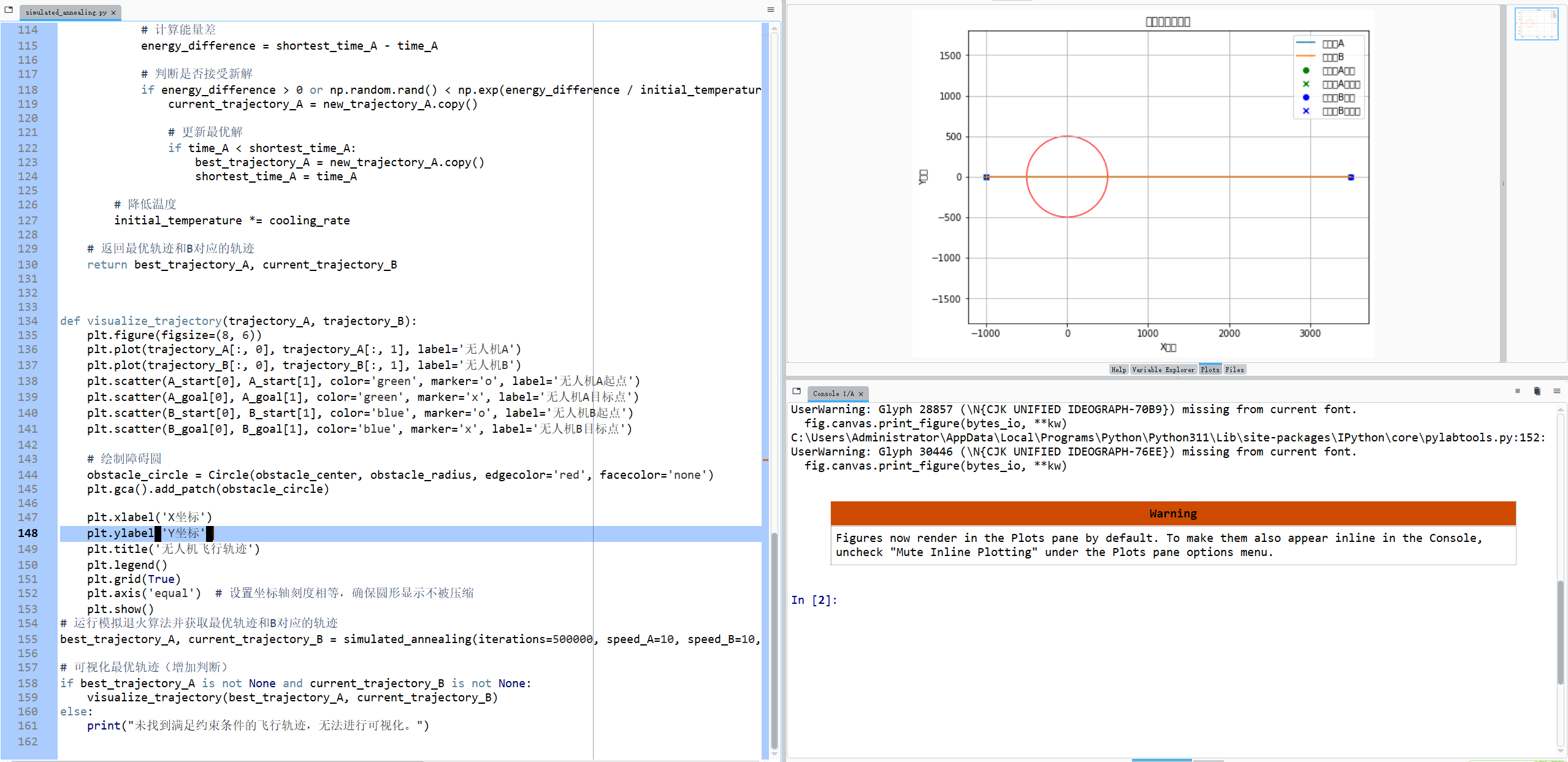The width and height of the screenshot is (1568, 762).
Task: Click line number 134 in the gutter
Action: tap(28, 321)
